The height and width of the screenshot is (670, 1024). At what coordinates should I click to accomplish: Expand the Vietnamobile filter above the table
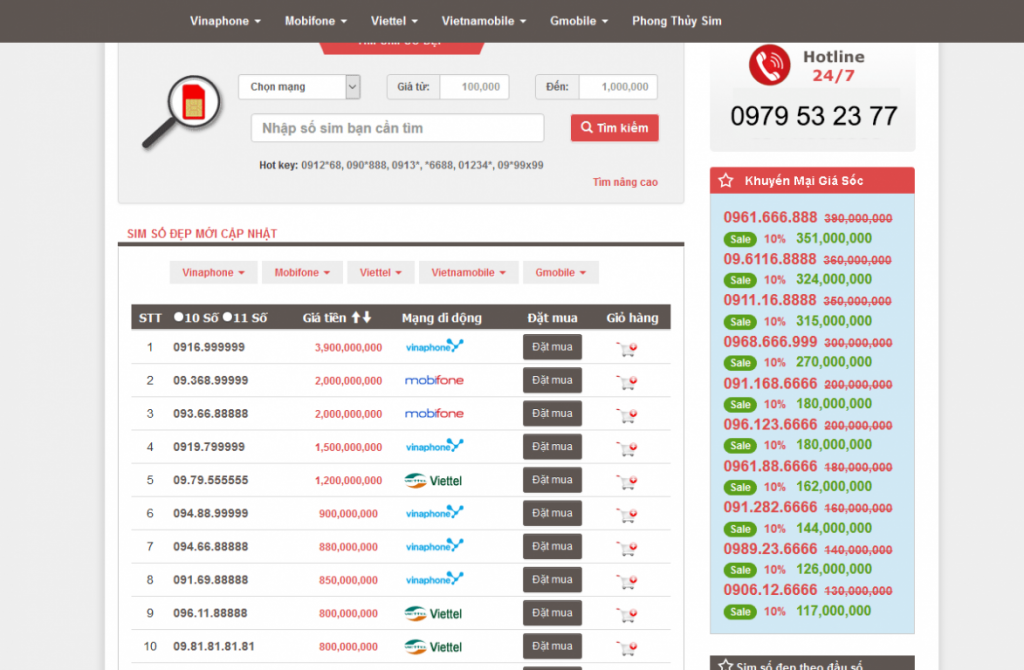(468, 273)
